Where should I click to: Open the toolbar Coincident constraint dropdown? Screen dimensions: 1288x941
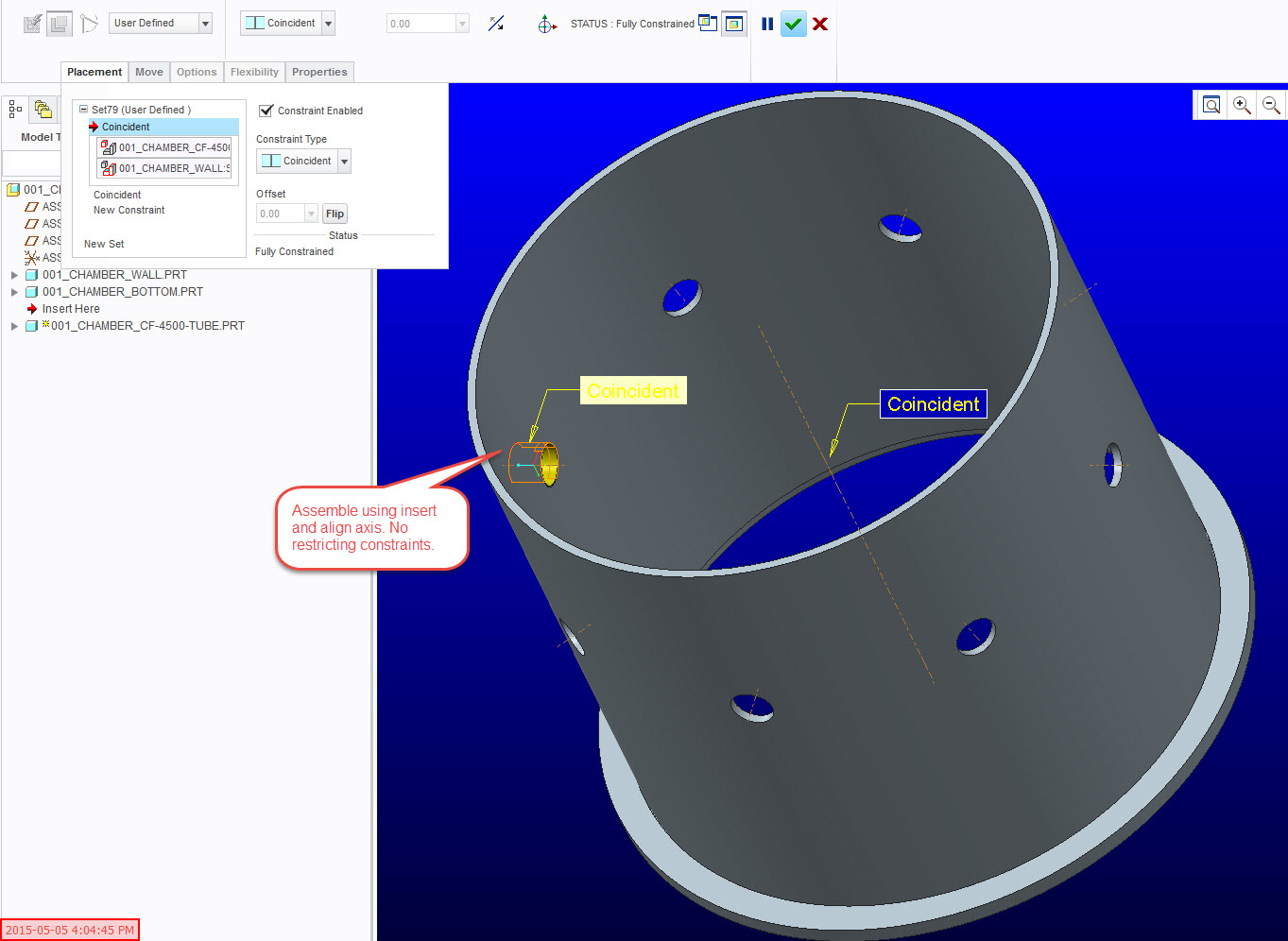[329, 23]
